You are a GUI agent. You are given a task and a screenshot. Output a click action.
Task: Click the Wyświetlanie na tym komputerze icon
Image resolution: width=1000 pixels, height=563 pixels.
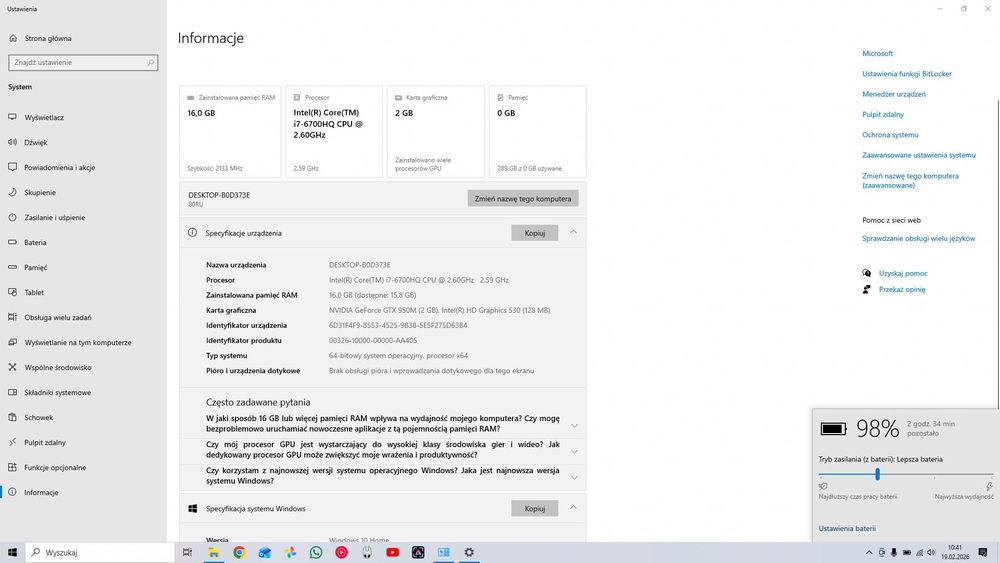tap(12, 342)
